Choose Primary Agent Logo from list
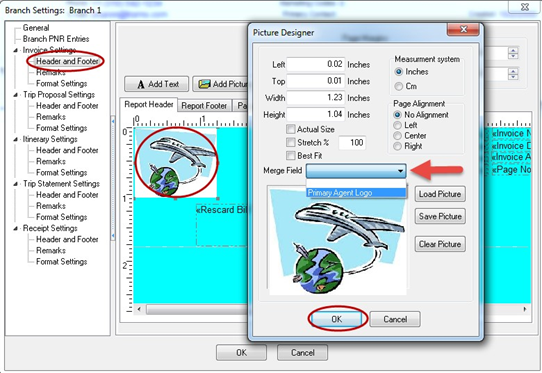542x373 pixels. click(356, 193)
